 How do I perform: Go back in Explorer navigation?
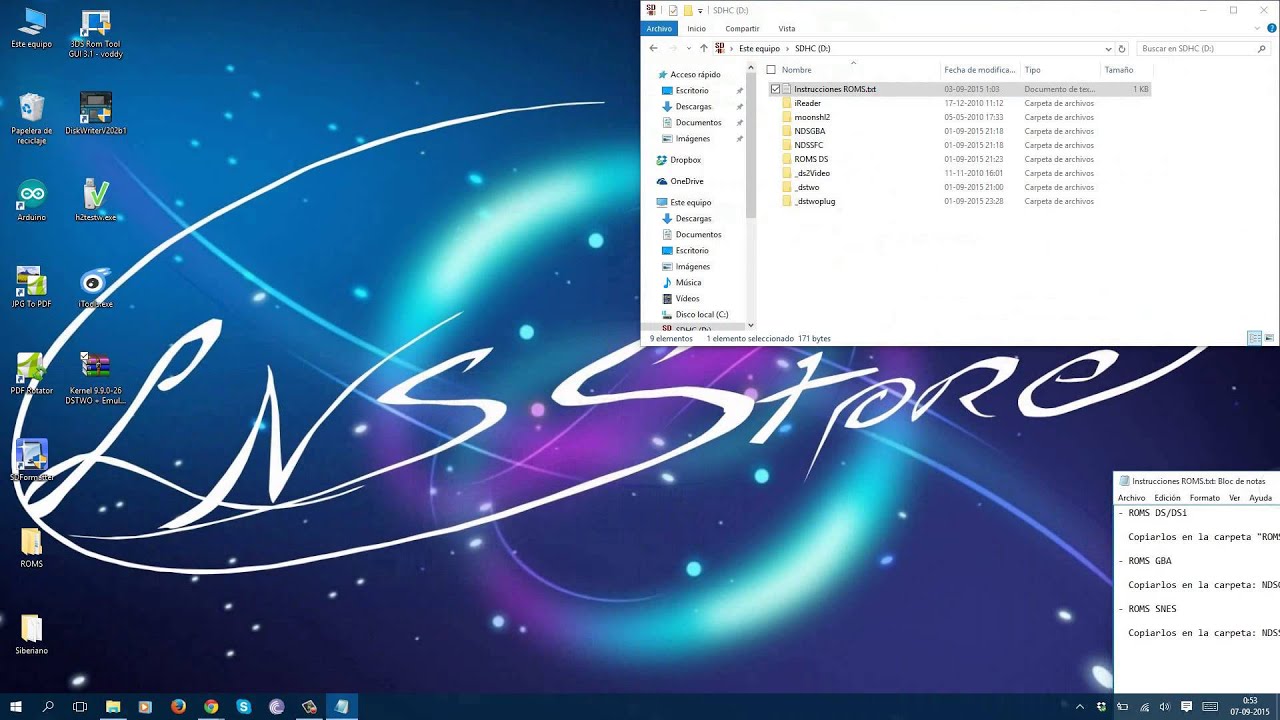click(653, 48)
